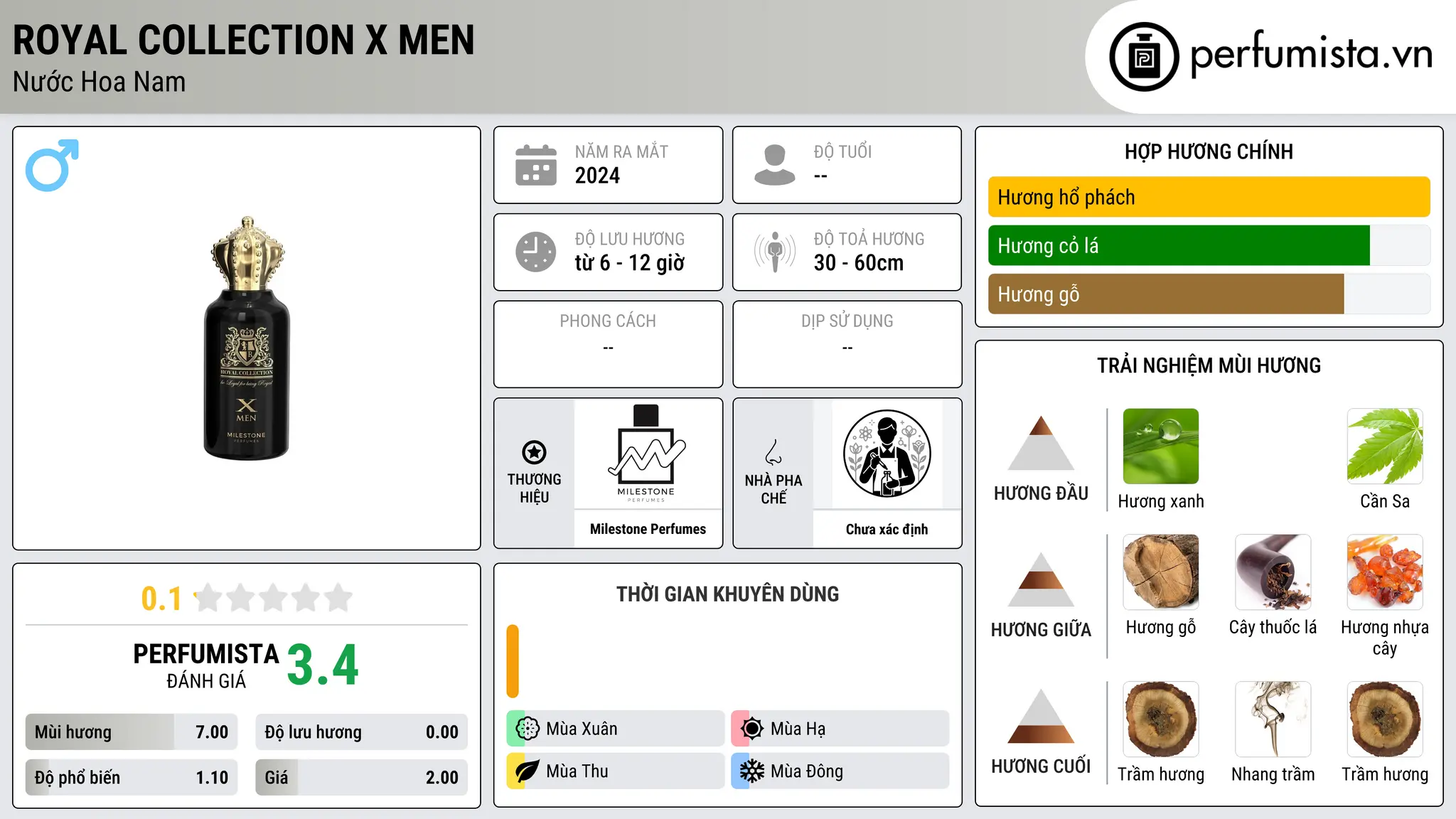Click the TRẢI NGHIỆM MÙI HƯƠNG heading
Viewport: 1456px width, 819px height.
(x=1209, y=365)
